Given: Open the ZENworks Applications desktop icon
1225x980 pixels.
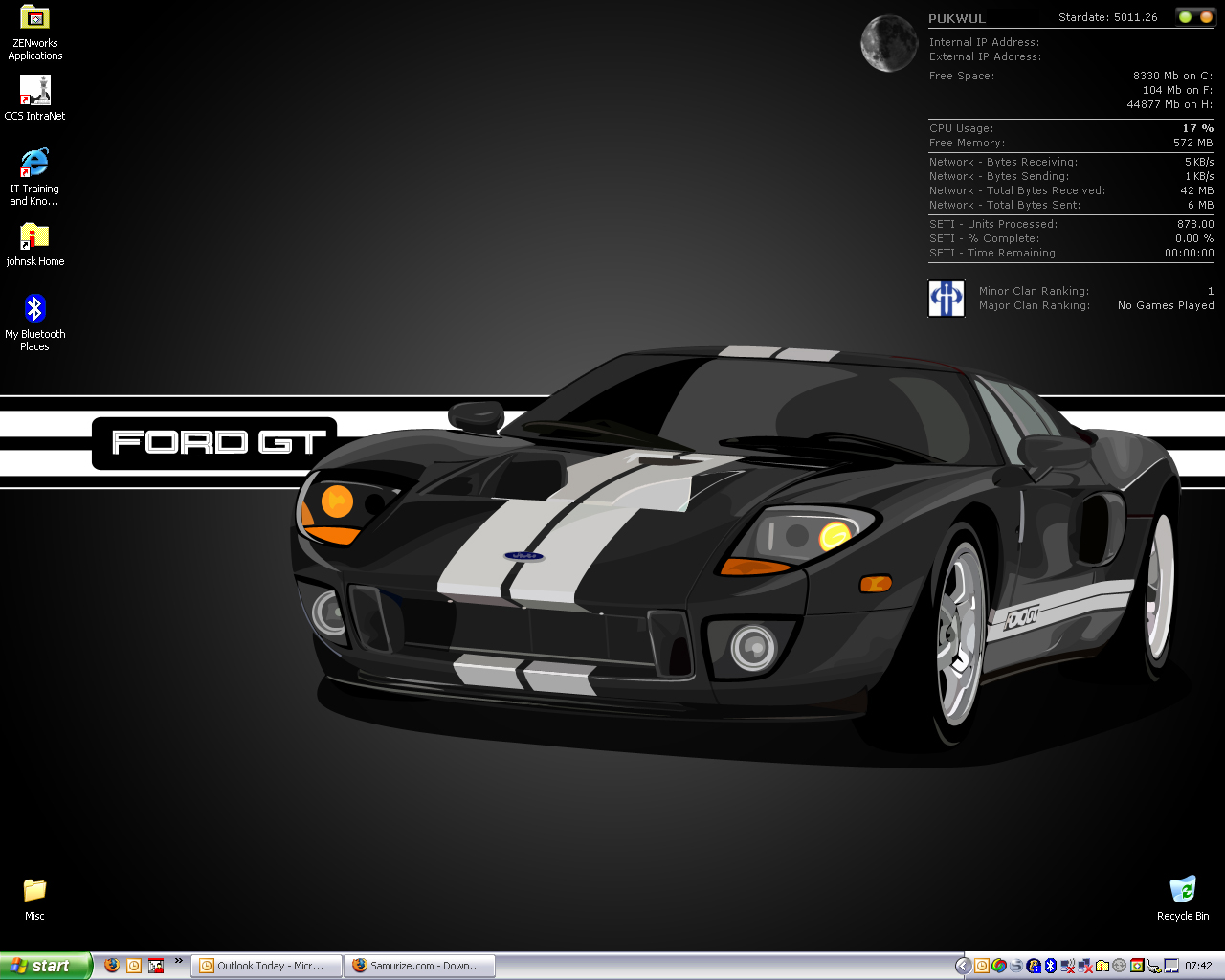Looking at the screenshot, I should click(34, 33).
